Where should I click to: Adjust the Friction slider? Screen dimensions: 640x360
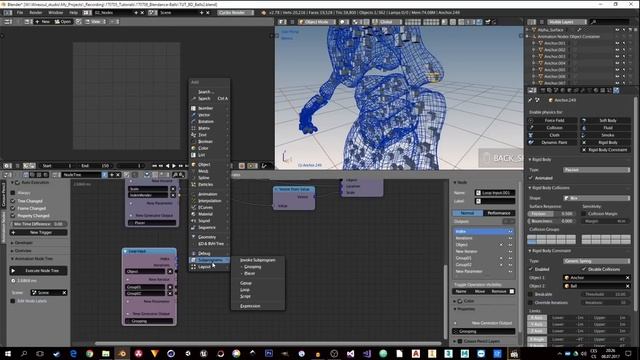[551, 214]
